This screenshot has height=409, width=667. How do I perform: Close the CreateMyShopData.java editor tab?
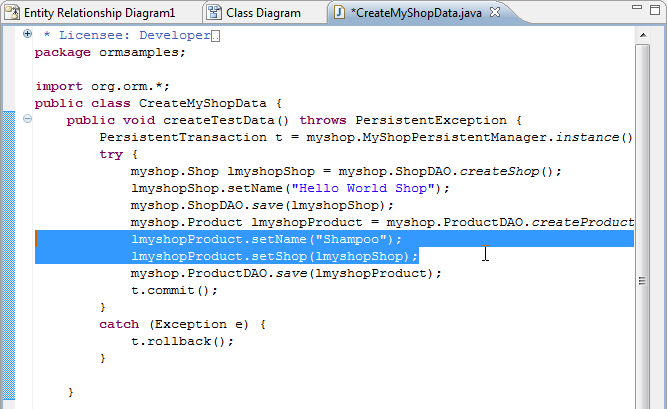[x=495, y=12]
